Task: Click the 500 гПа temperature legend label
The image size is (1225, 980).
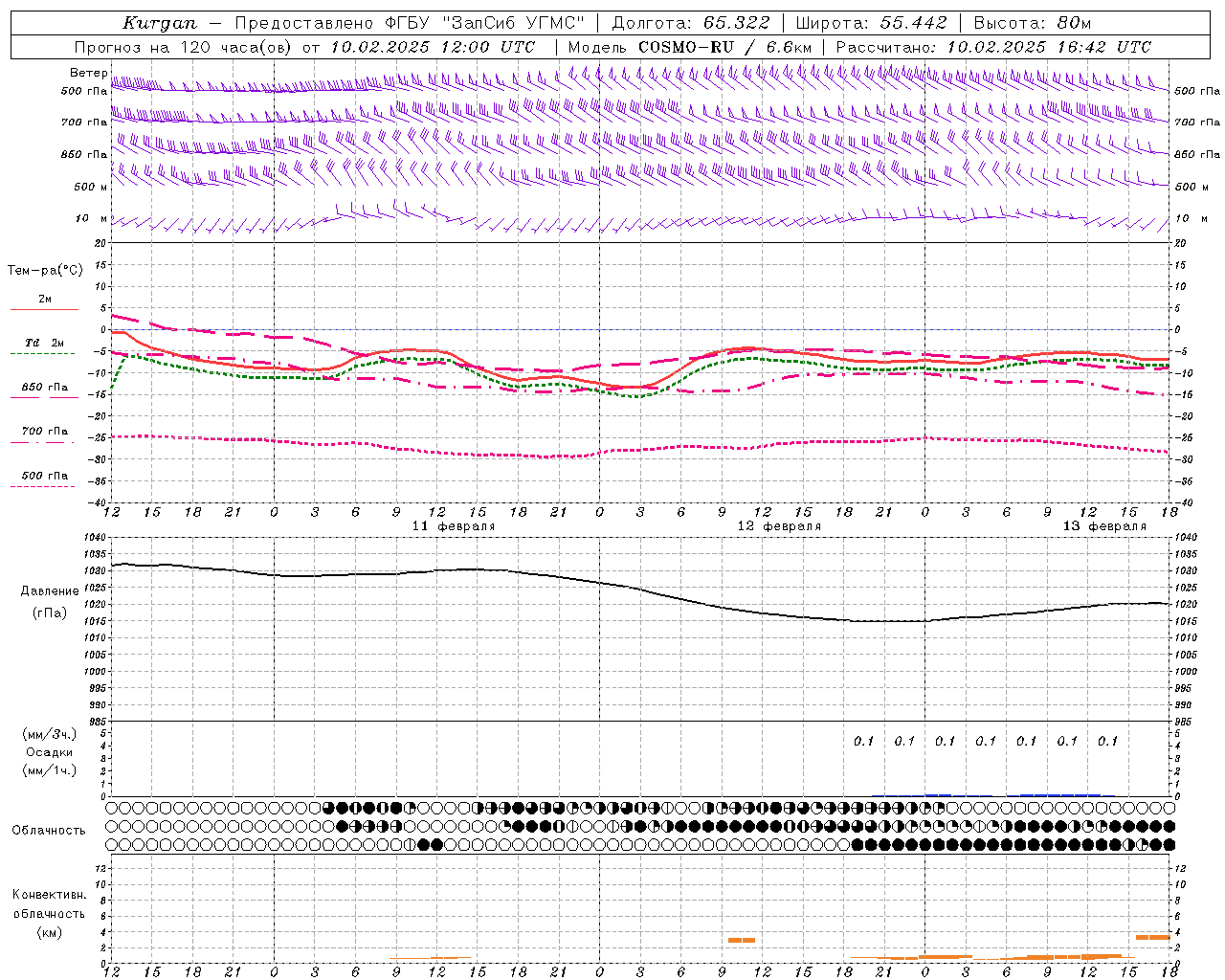Action: (x=45, y=476)
